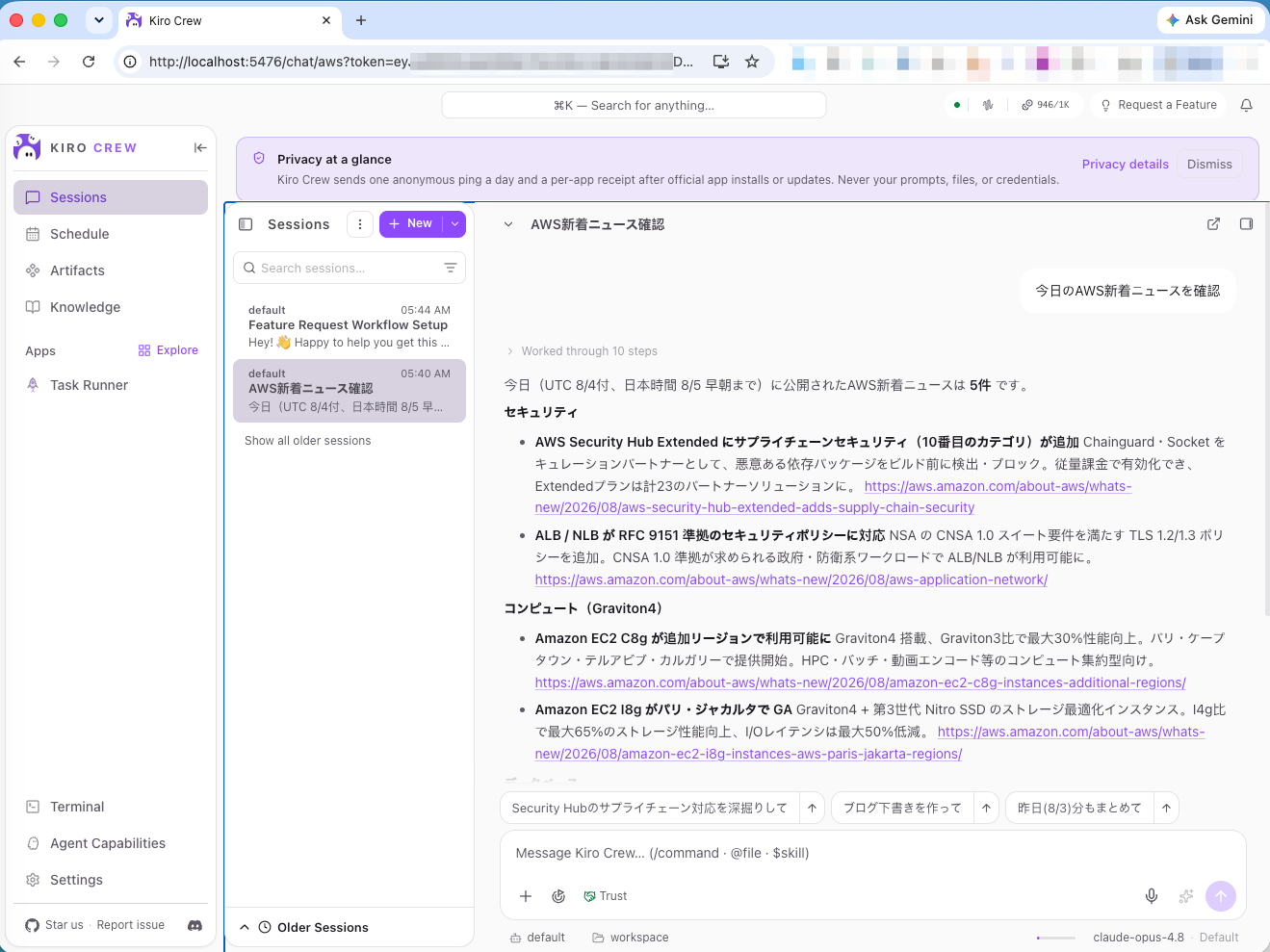Open the 946/1K credits indicator
The image size is (1270, 952).
(1046, 105)
